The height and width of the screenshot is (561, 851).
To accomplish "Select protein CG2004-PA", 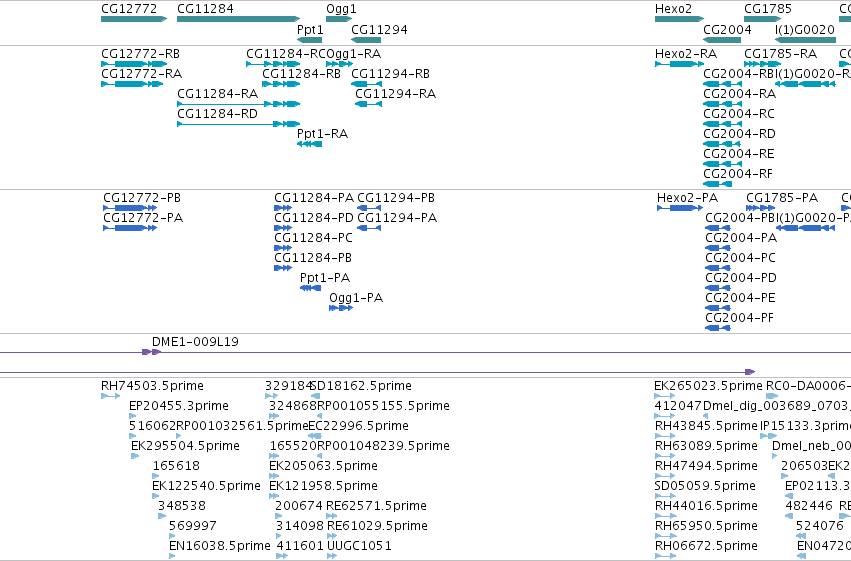I will click(x=718, y=248).
